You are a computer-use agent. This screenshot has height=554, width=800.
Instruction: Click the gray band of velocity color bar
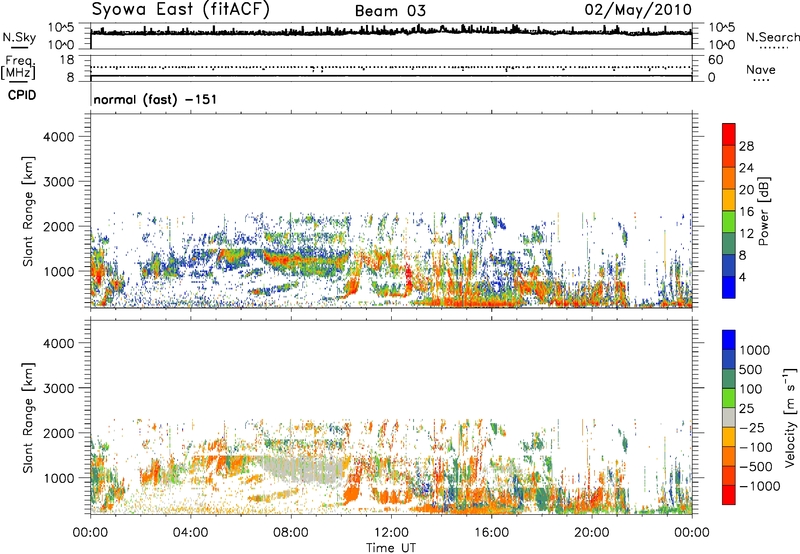[729, 418]
